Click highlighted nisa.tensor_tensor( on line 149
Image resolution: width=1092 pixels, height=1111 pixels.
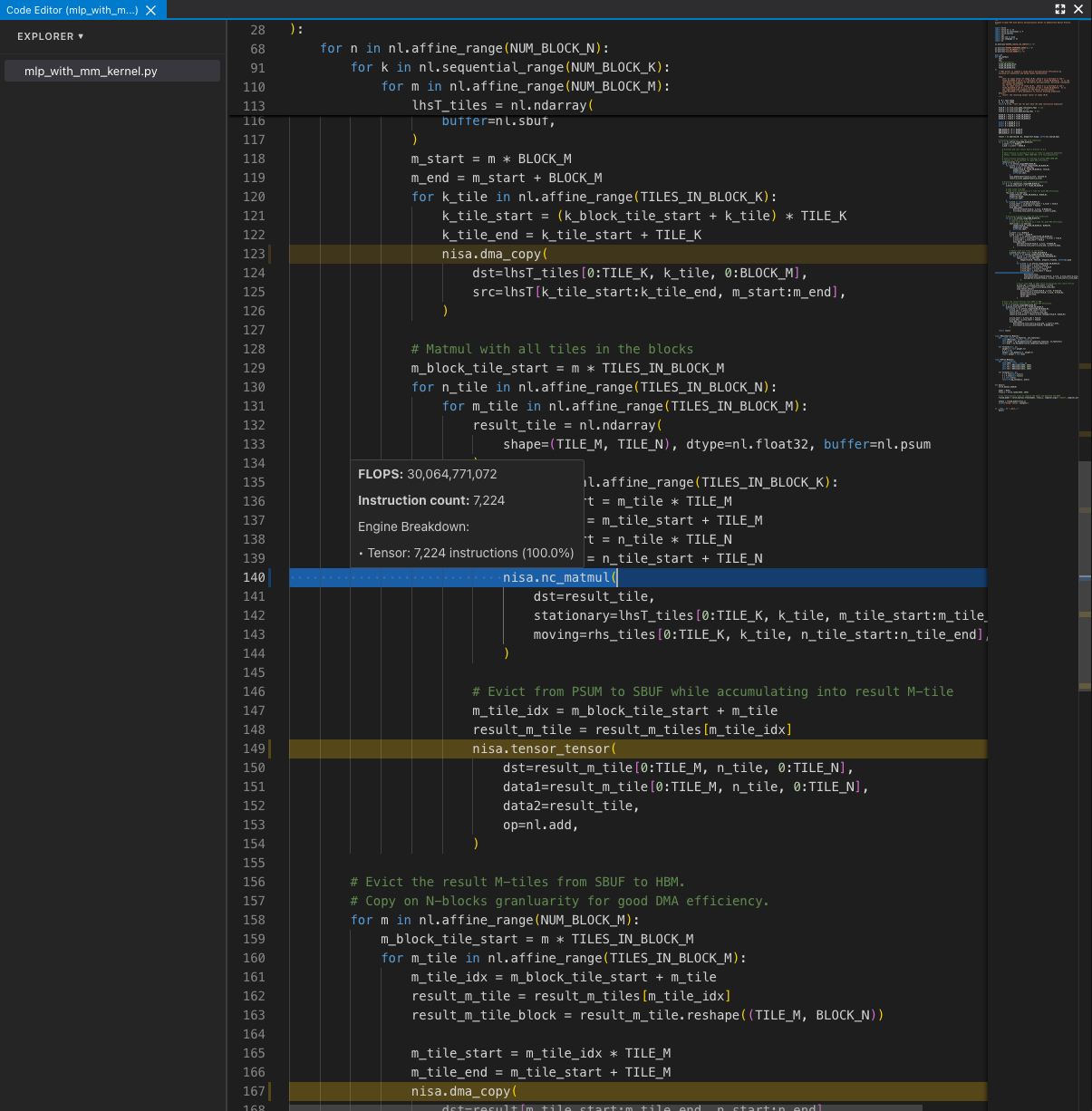(544, 749)
